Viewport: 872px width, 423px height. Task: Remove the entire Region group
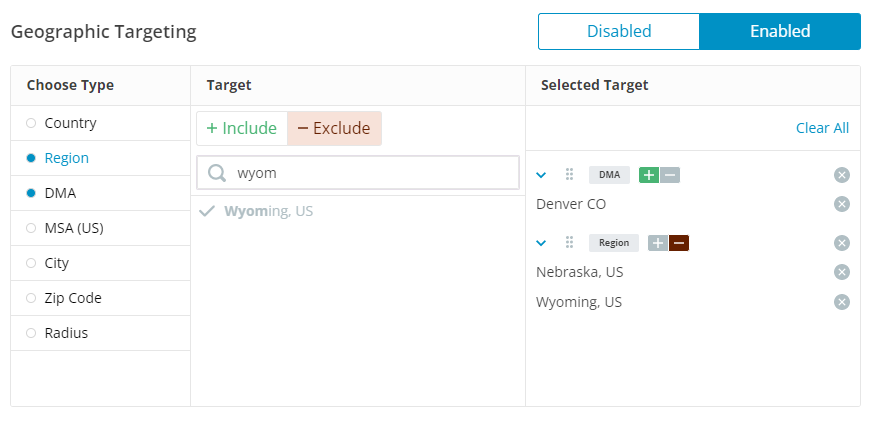(842, 243)
